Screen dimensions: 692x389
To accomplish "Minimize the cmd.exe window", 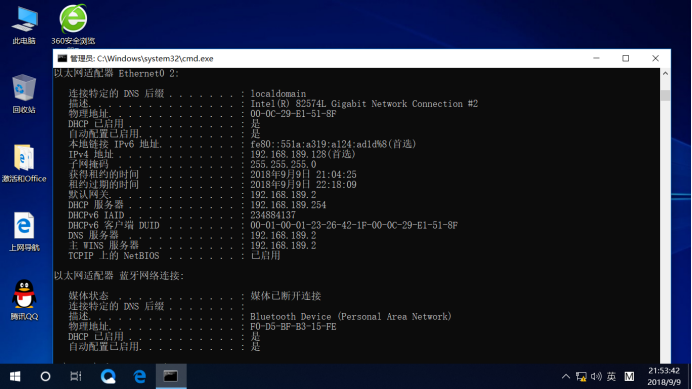I will pos(596,58).
